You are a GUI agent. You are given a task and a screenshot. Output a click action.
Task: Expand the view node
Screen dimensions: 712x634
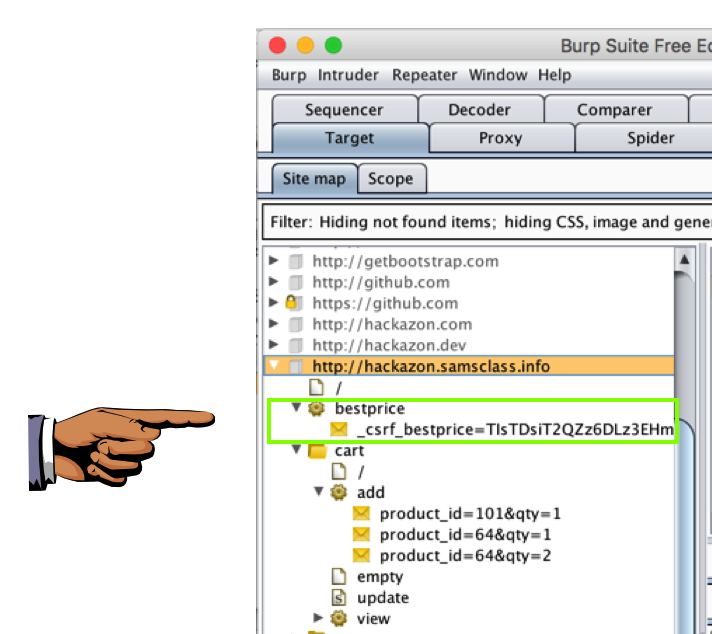tap(318, 618)
